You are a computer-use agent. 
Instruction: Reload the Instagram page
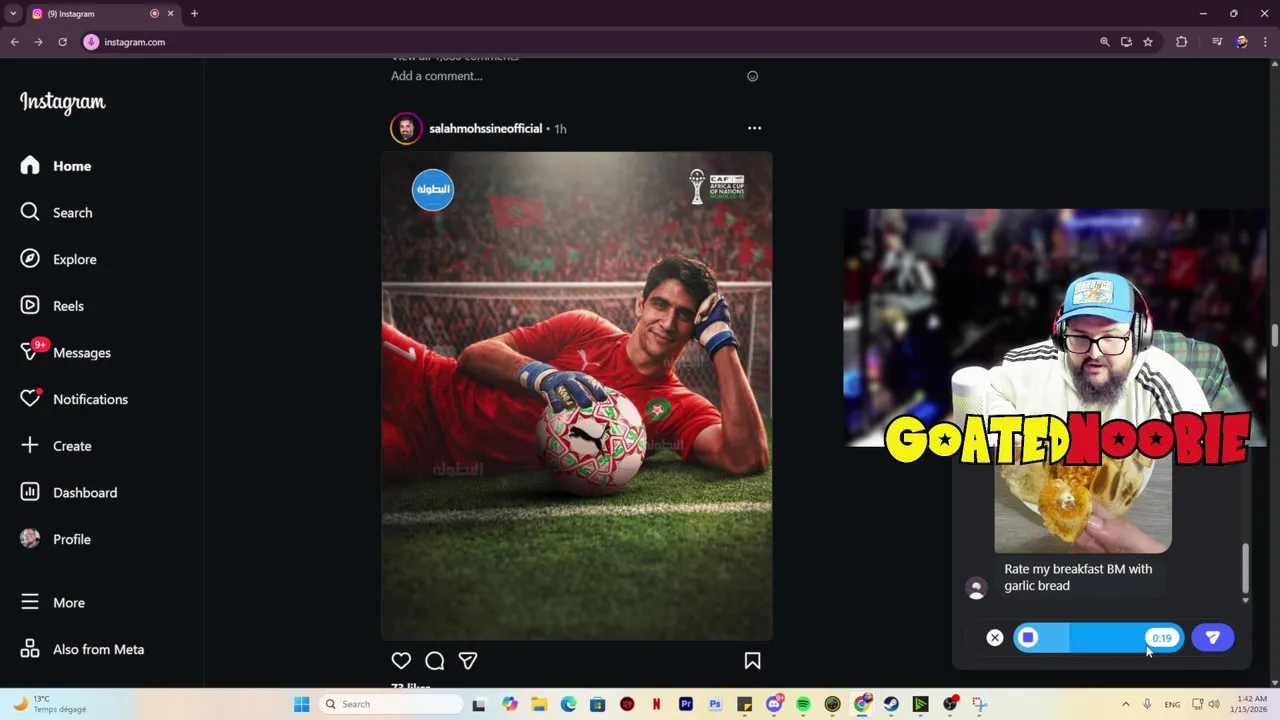click(x=62, y=42)
